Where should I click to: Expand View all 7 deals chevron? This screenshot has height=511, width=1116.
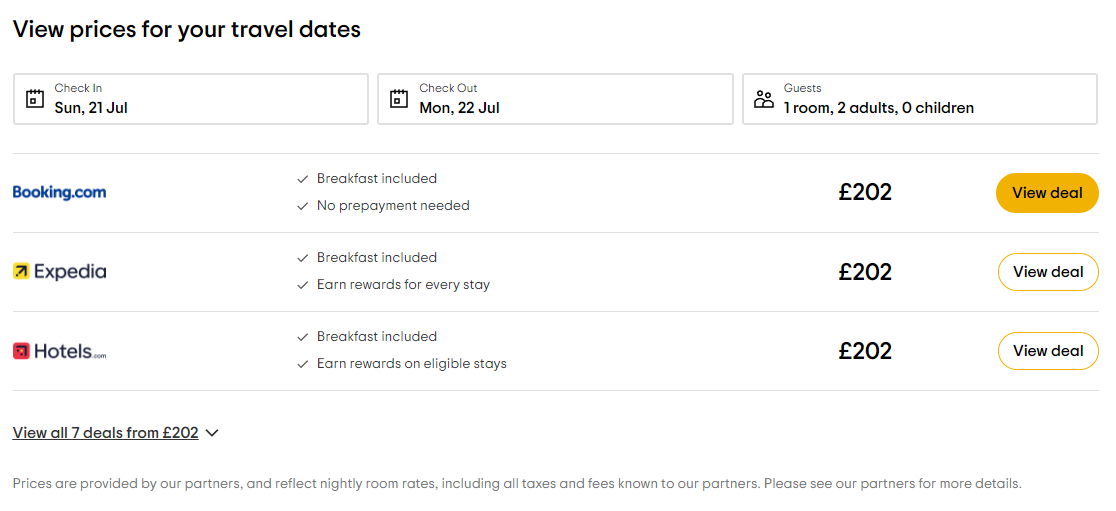212,433
